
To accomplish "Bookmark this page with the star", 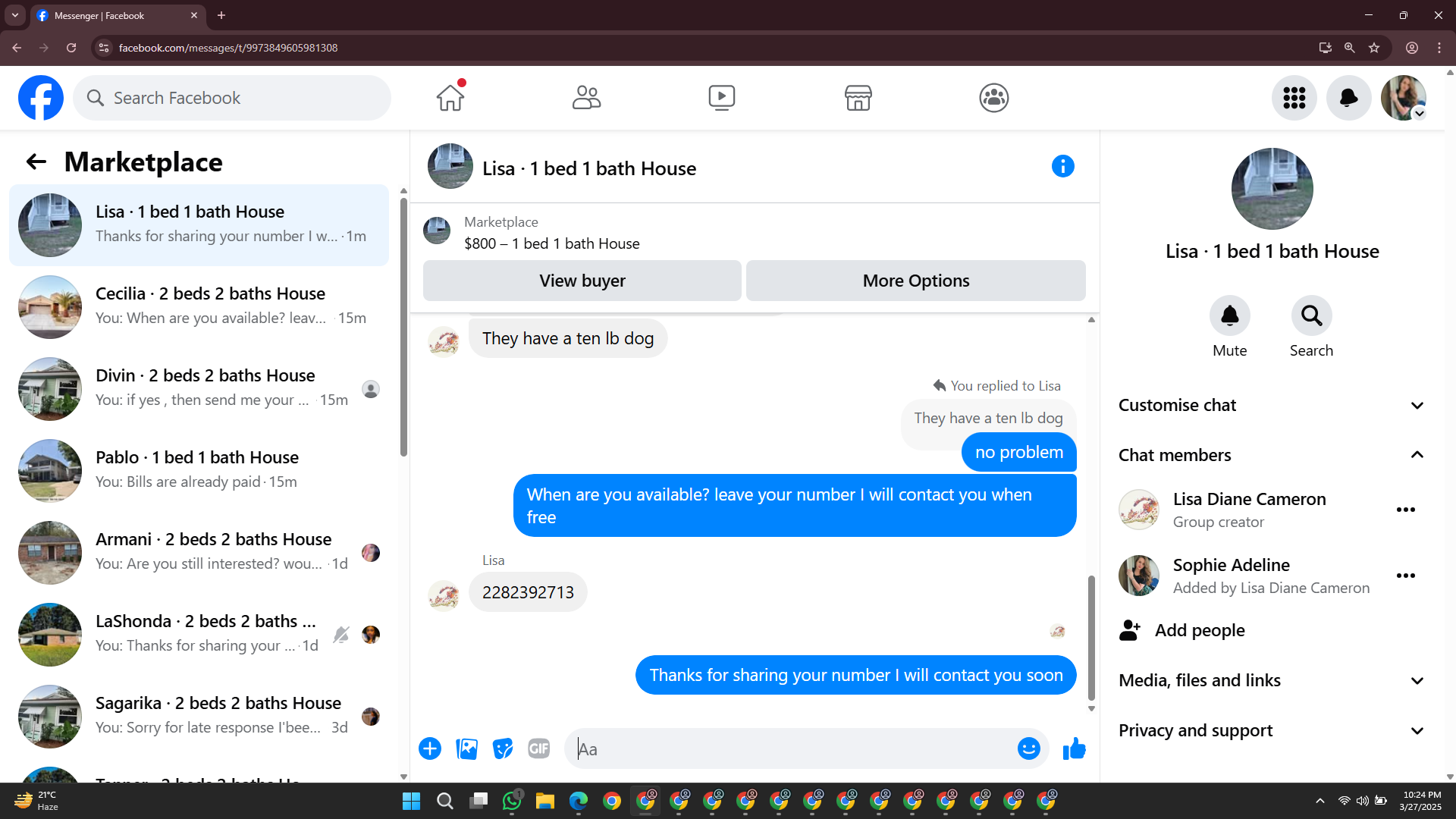I will click(1373, 48).
